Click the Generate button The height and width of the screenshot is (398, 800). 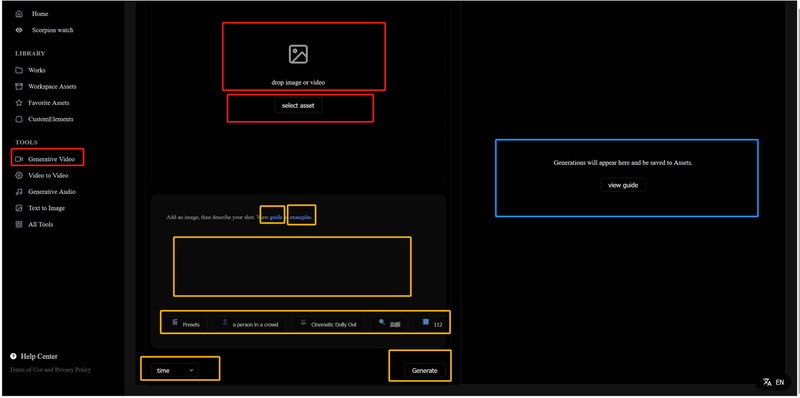tap(424, 370)
